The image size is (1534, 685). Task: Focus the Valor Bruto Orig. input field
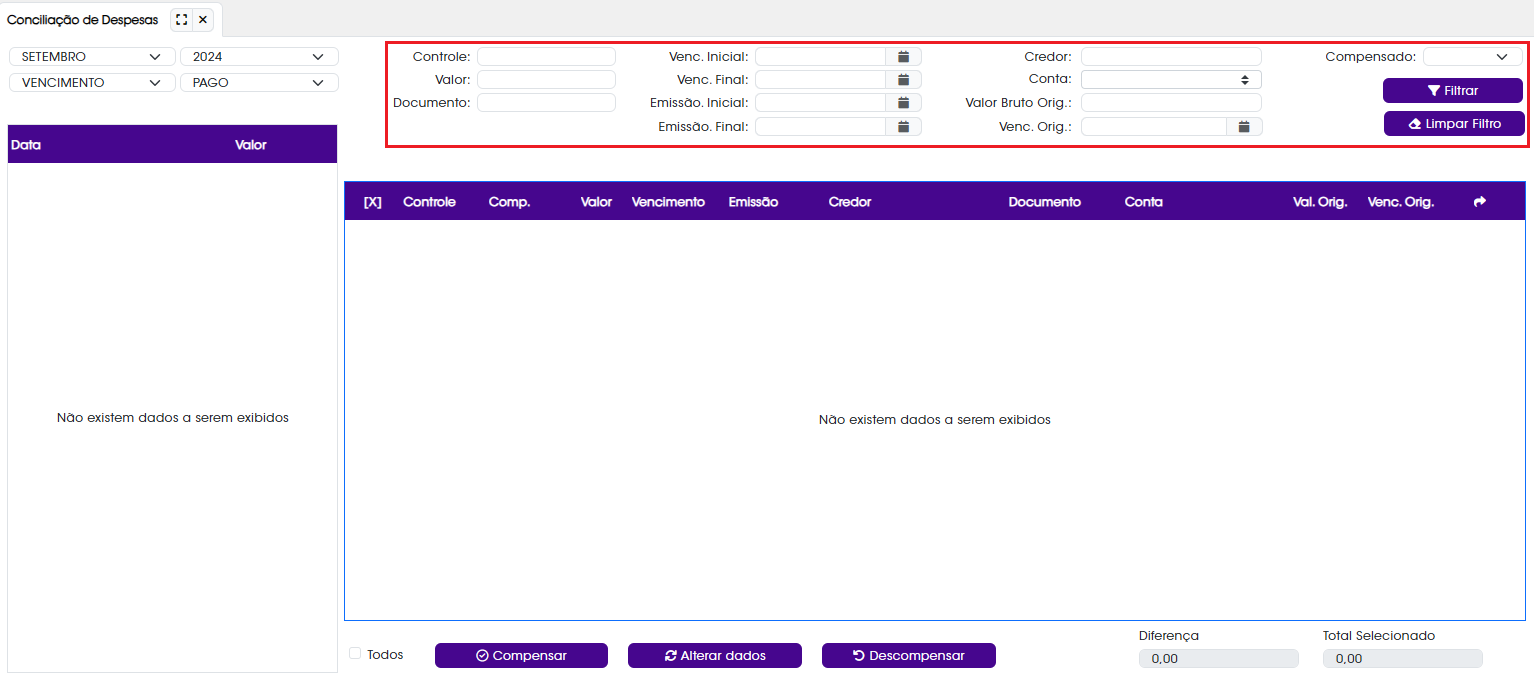(x=1171, y=102)
